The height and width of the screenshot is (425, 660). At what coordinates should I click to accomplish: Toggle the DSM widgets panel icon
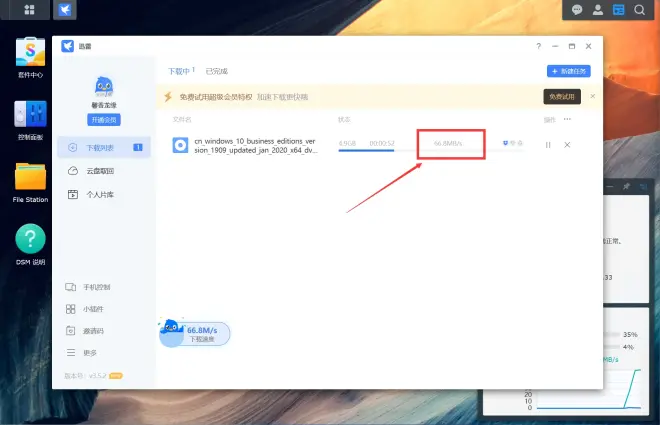point(618,10)
